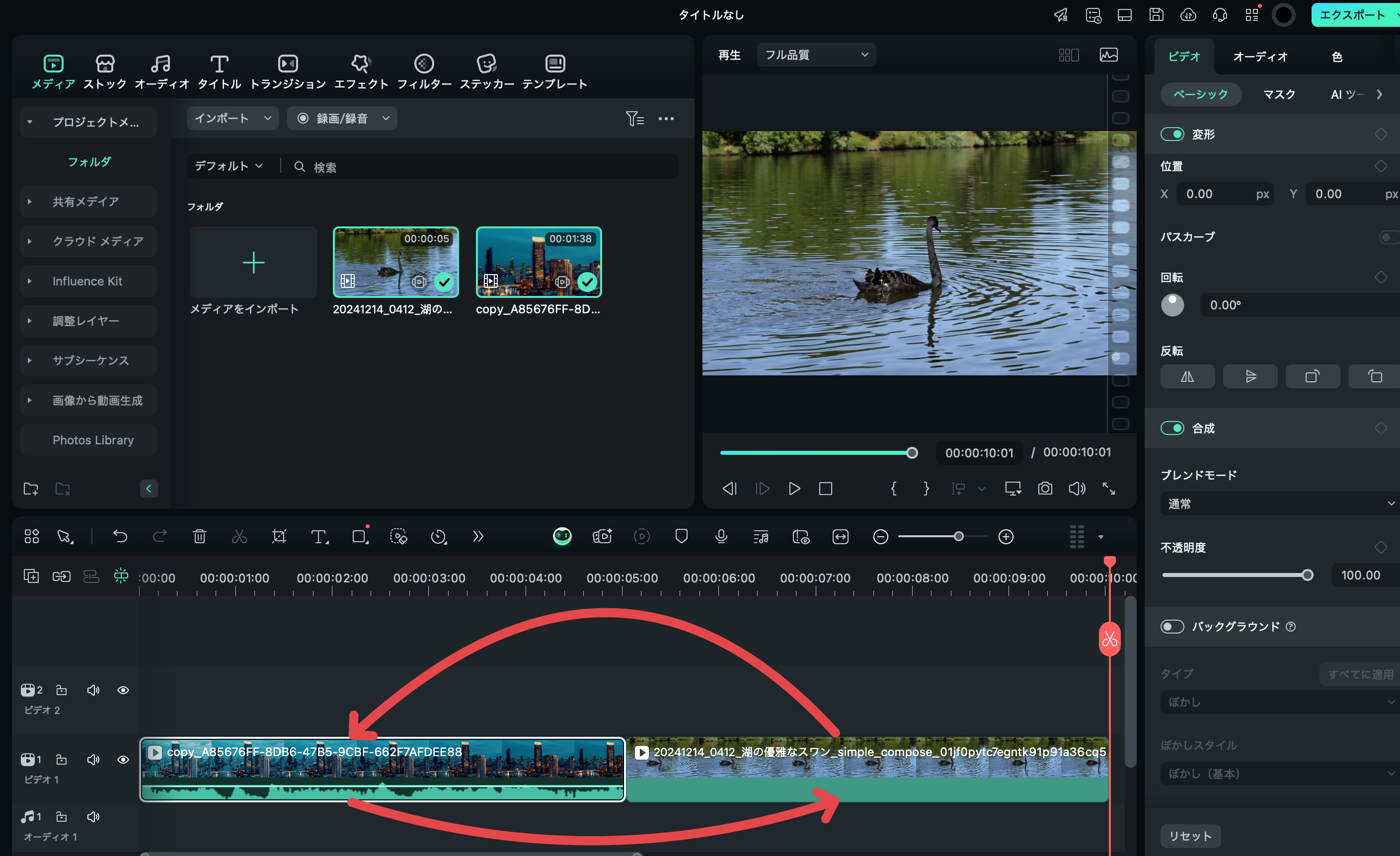Screen dimensions: 1400x856
Task: Open the タイトル titles tab
Action: [x=219, y=71]
